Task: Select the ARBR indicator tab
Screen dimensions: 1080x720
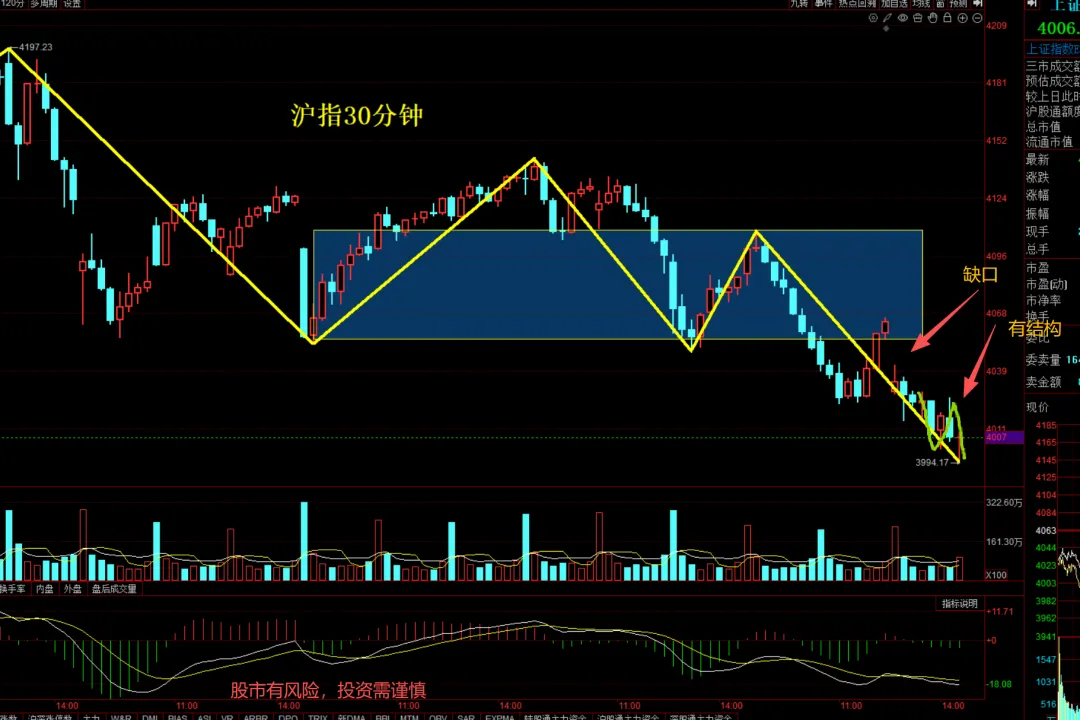Action: point(256,717)
